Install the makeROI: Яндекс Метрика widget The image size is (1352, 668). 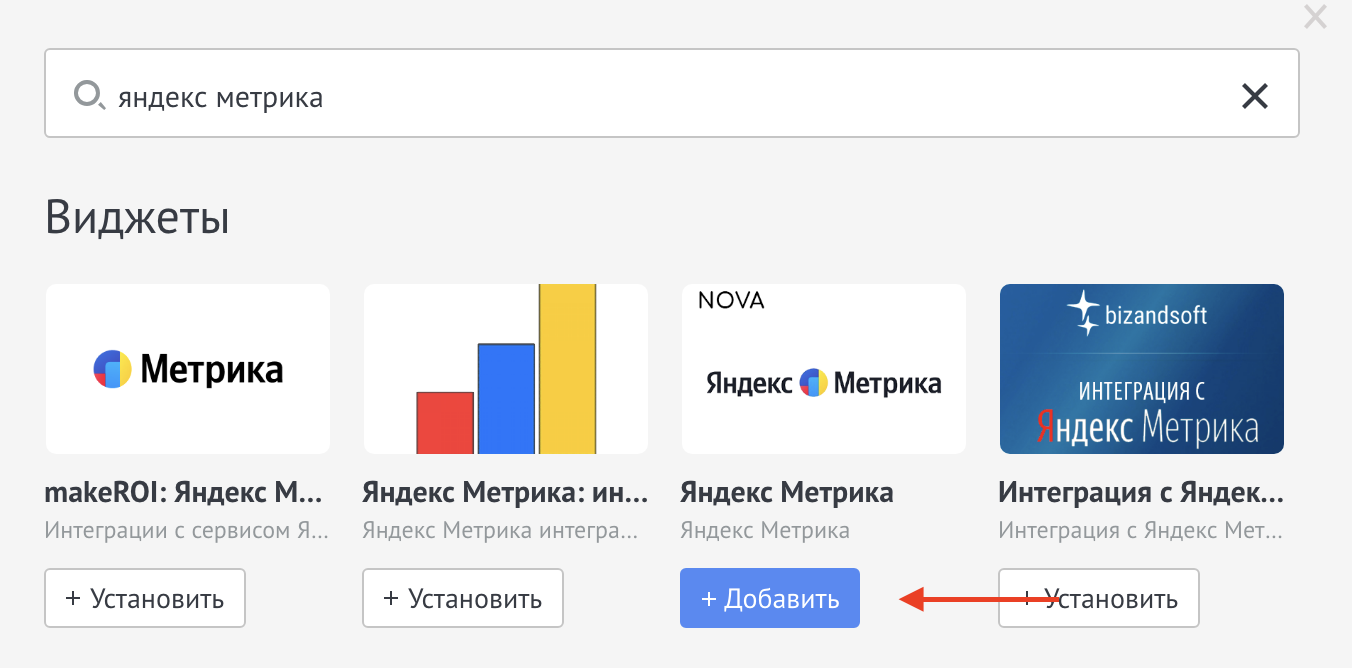point(145,598)
